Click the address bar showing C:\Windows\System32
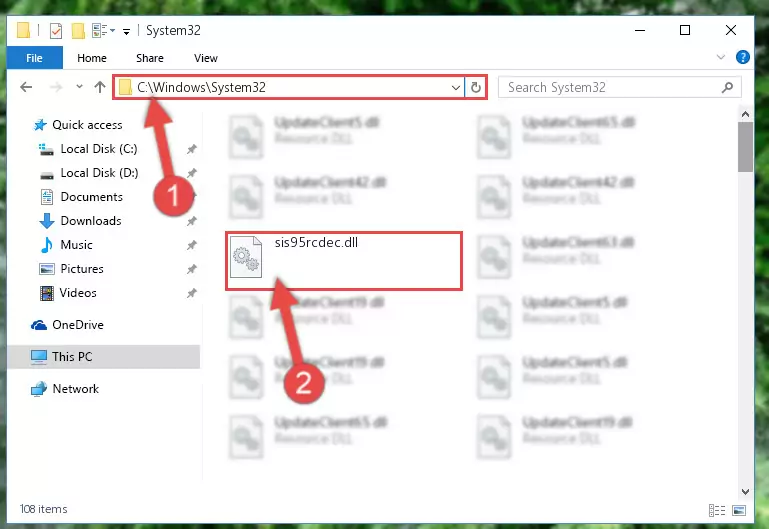 [289, 87]
